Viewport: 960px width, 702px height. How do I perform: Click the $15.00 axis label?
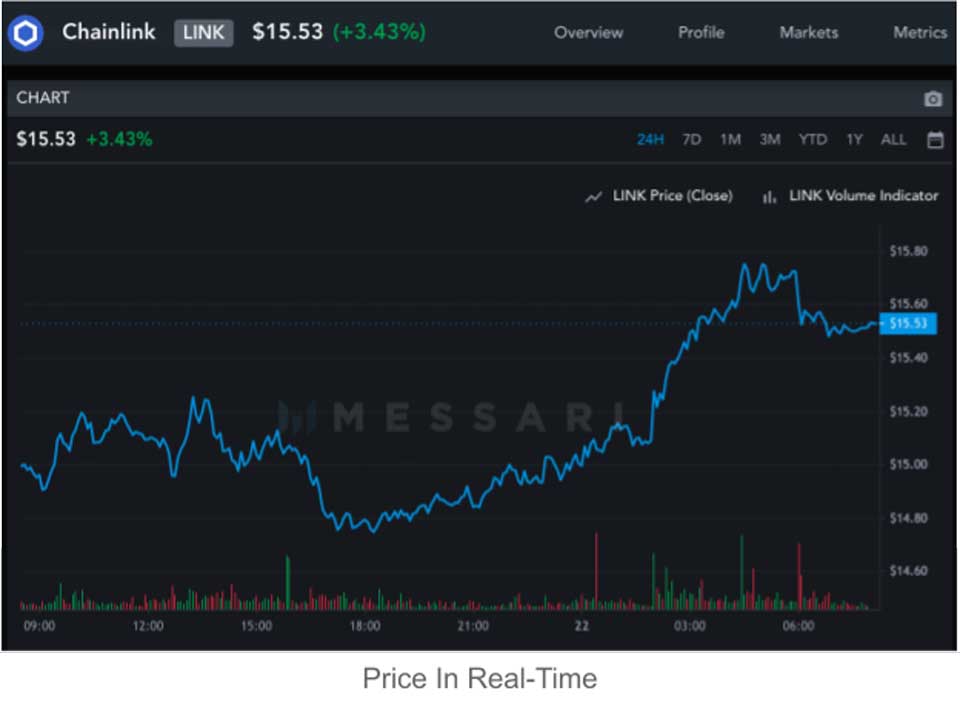[x=909, y=465]
